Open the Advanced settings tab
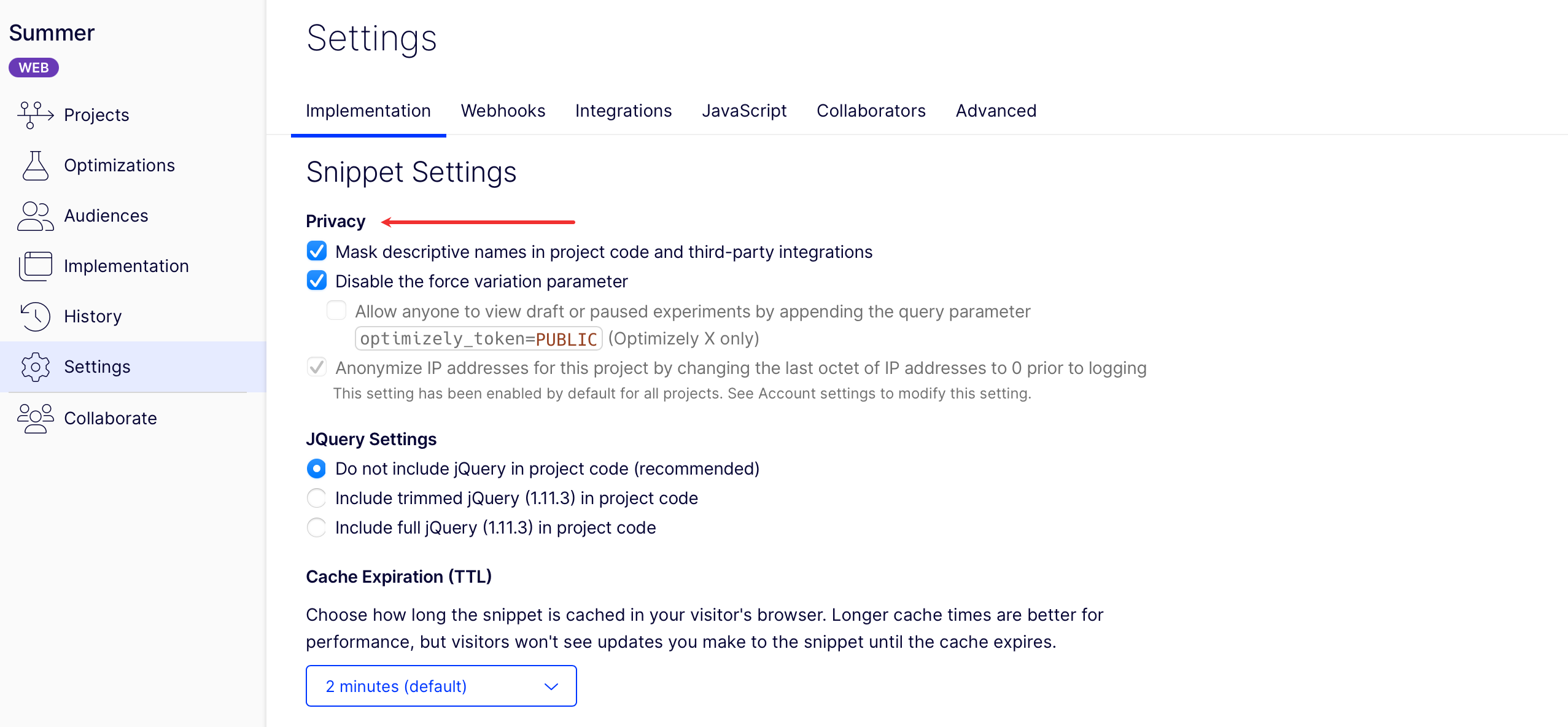Viewport: 1568px width, 727px height. coord(995,111)
